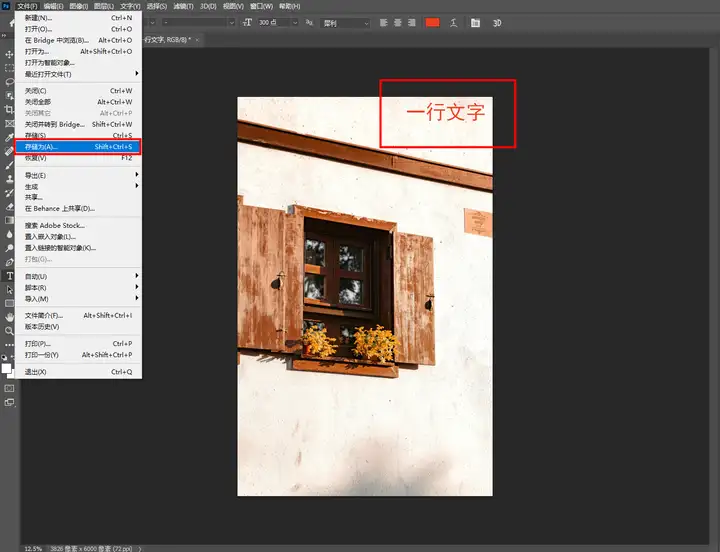Select the Pen tool

coord(9,262)
